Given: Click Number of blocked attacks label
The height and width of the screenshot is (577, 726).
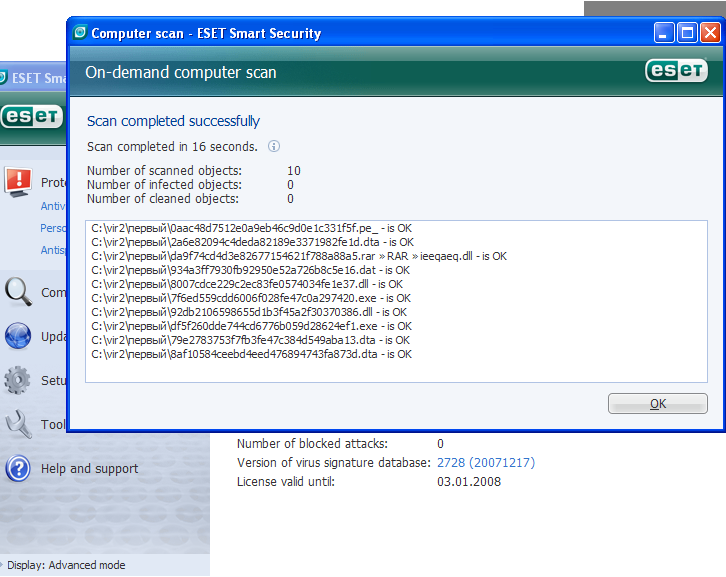Looking at the screenshot, I should (x=313, y=444).
